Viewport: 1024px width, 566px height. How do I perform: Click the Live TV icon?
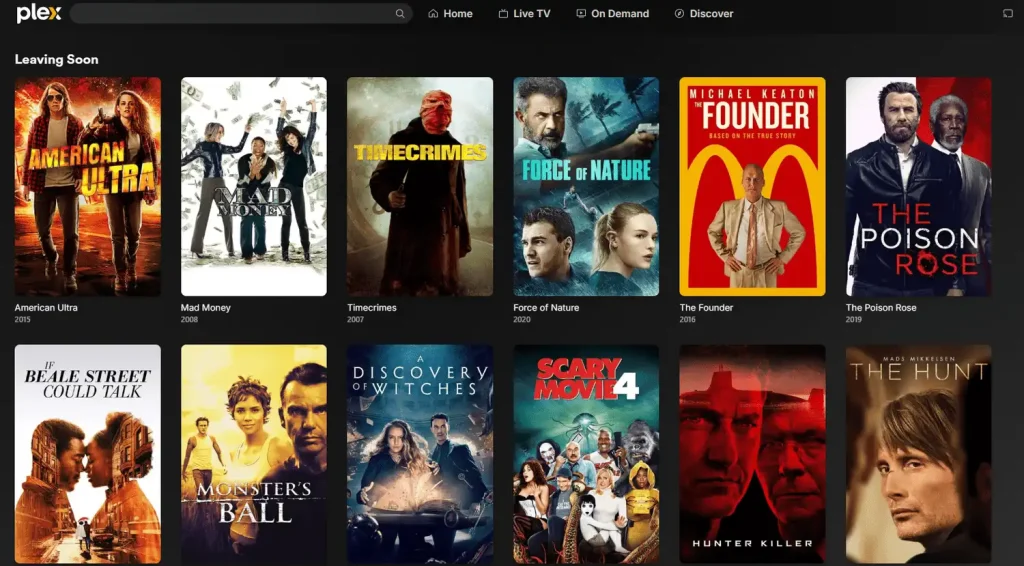point(504,14)
